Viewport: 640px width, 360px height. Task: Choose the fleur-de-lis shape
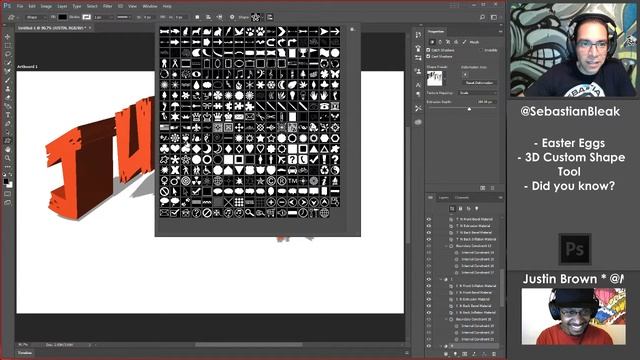196,127
